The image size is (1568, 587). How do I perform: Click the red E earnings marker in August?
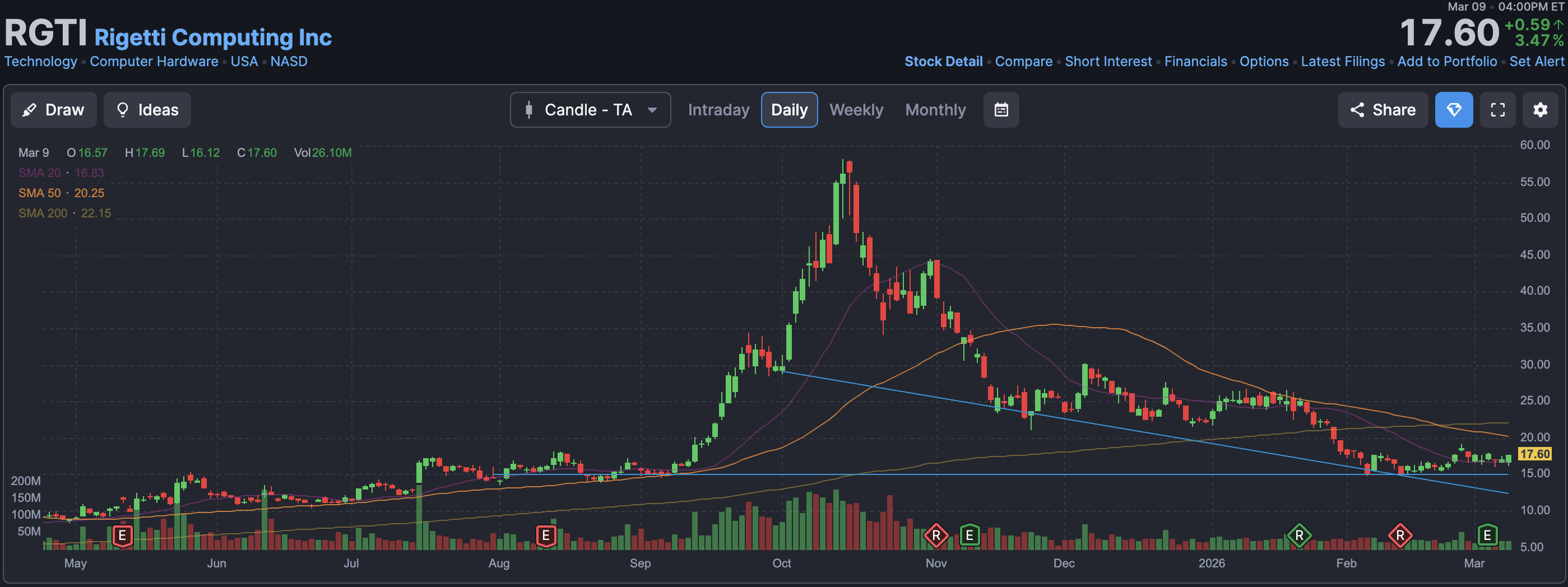point(546,535)
